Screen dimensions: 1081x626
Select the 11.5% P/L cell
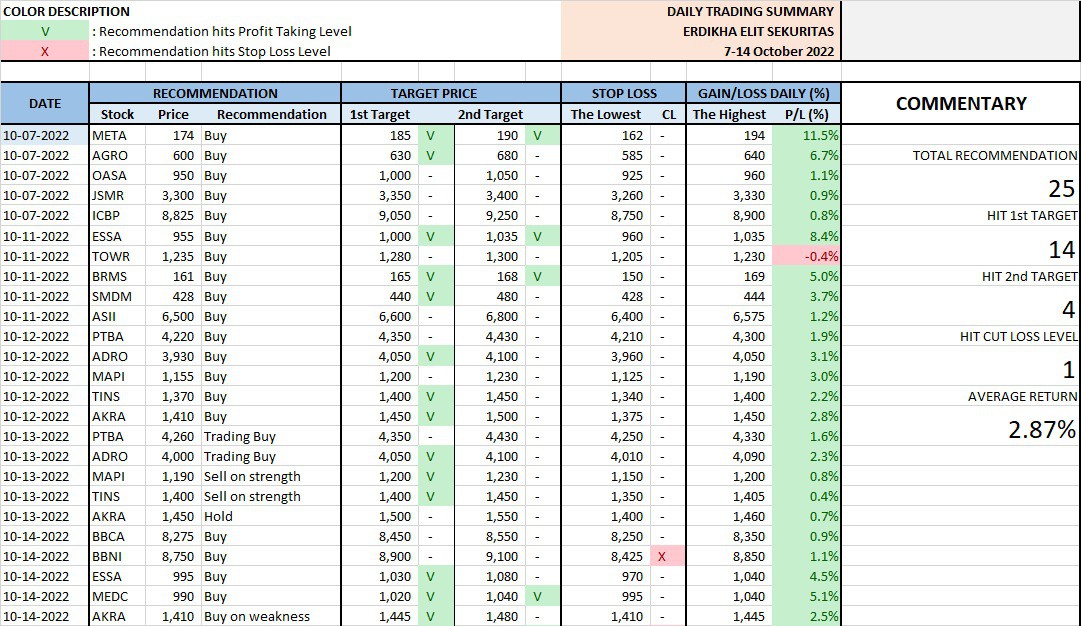click(x=815, y=135)
